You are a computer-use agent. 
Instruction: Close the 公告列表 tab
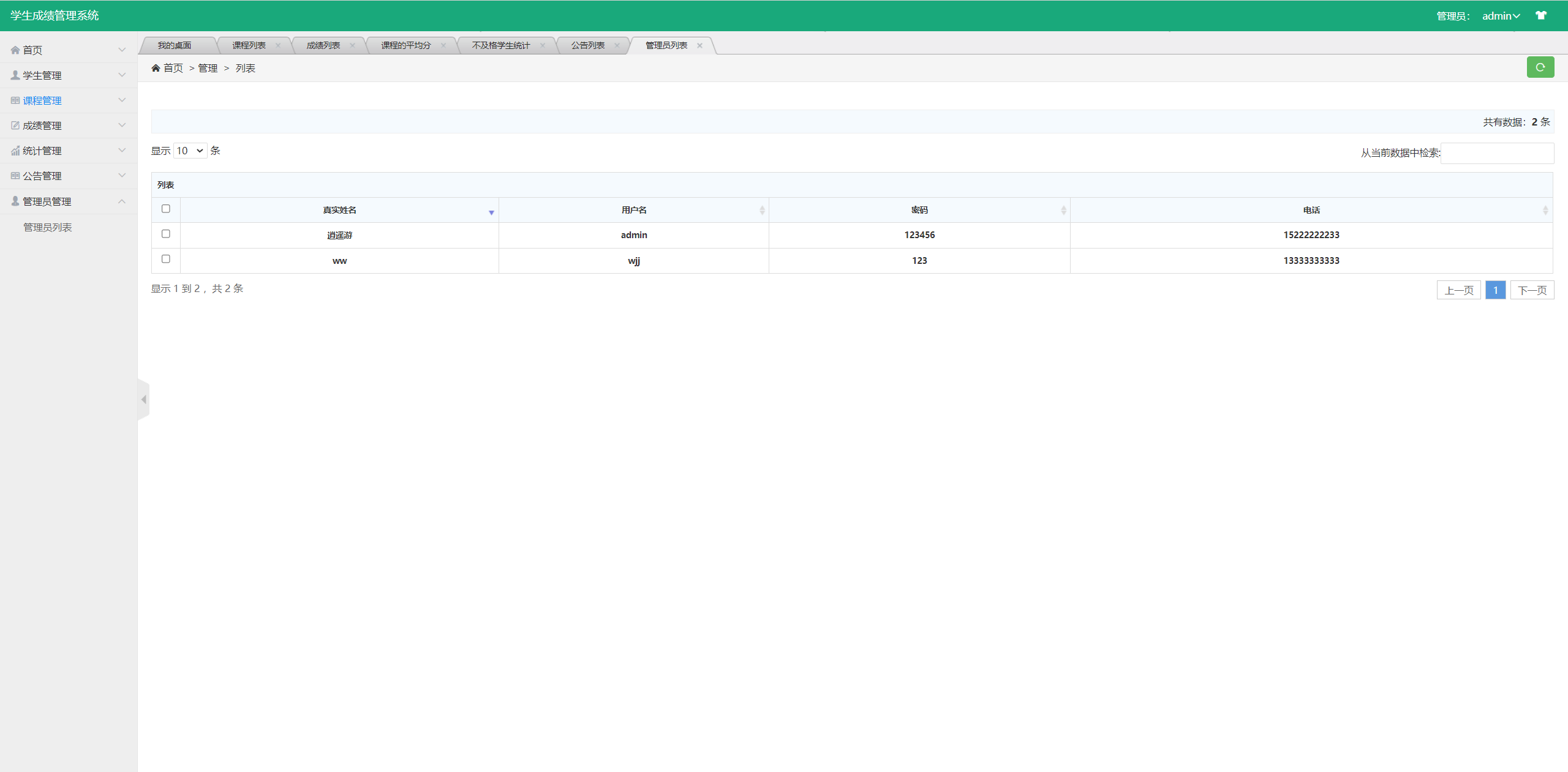tap(617, 45)
